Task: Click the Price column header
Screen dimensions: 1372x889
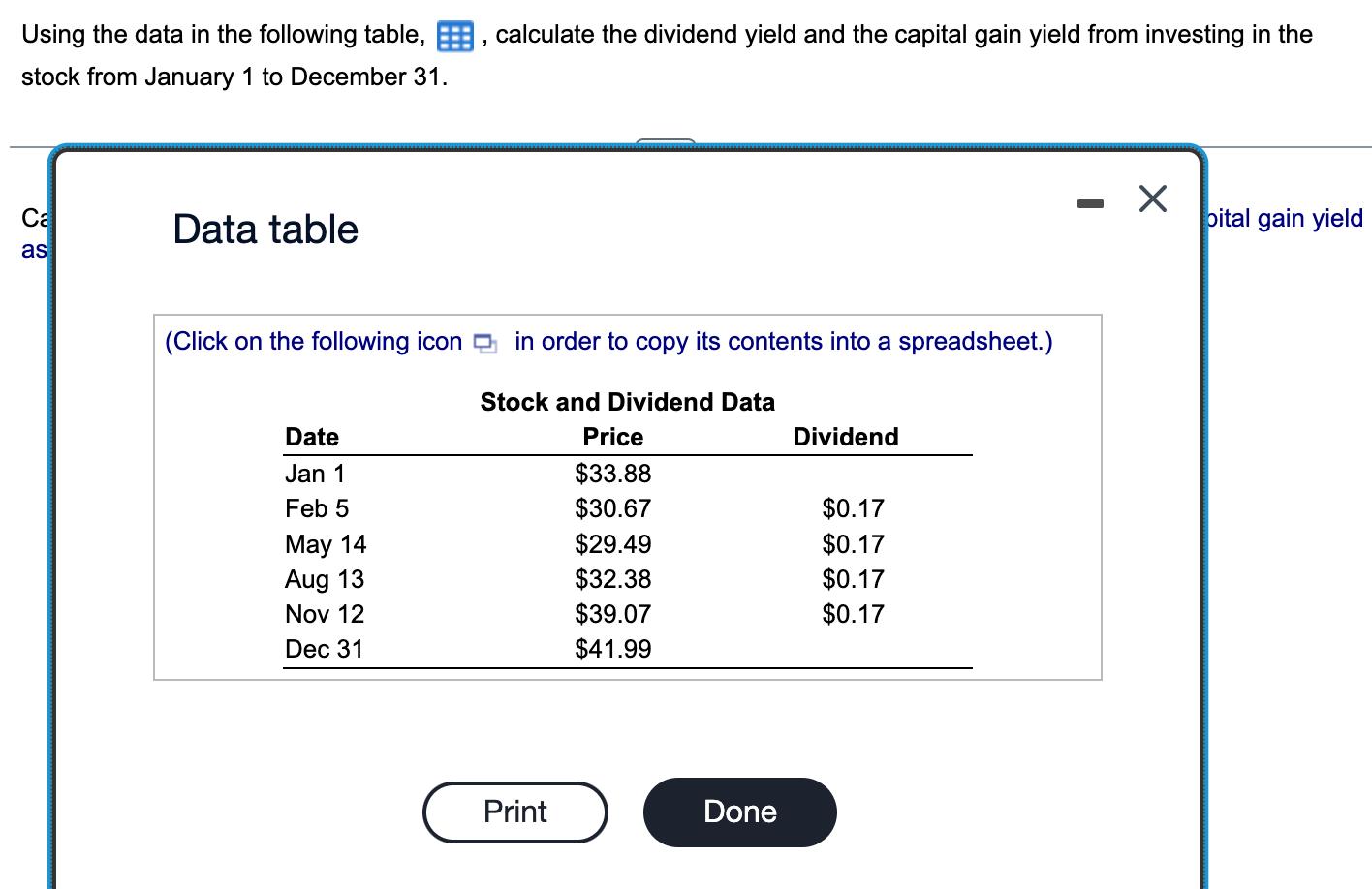Action: tap(612, 437)
